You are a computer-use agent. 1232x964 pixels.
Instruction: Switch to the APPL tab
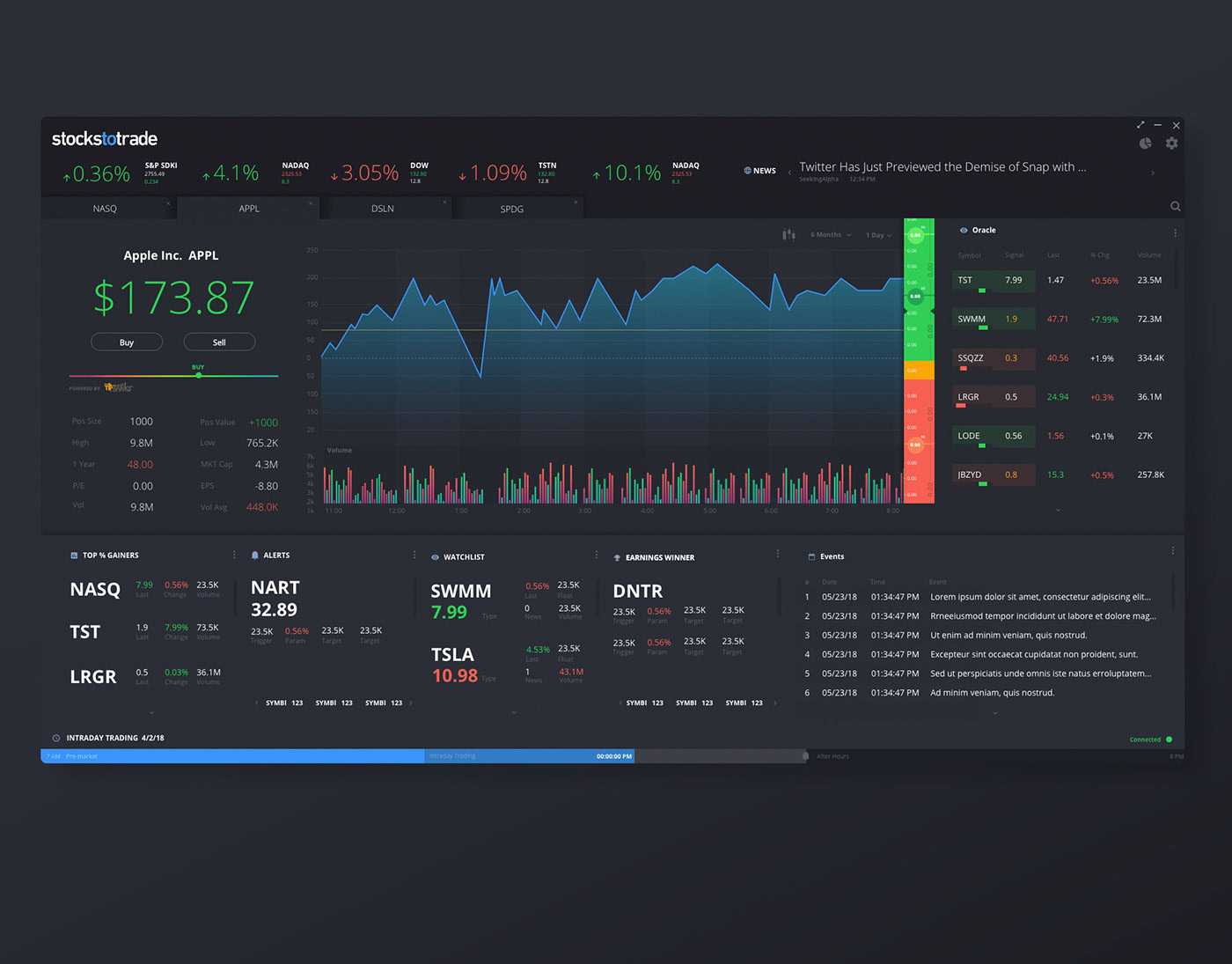tap(249, 209)
